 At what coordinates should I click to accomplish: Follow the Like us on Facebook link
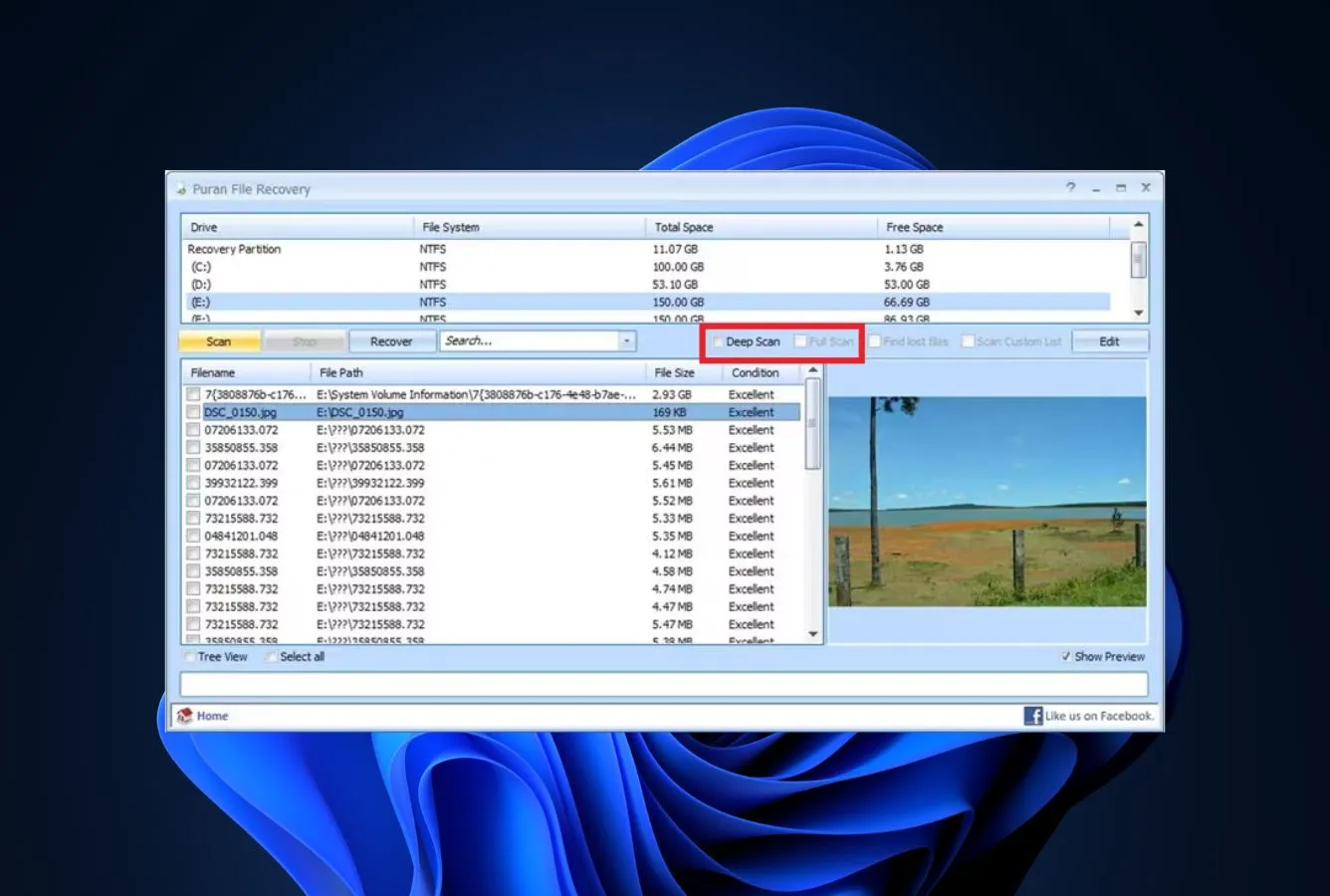pyautogui.click(x=1099, y=716)
